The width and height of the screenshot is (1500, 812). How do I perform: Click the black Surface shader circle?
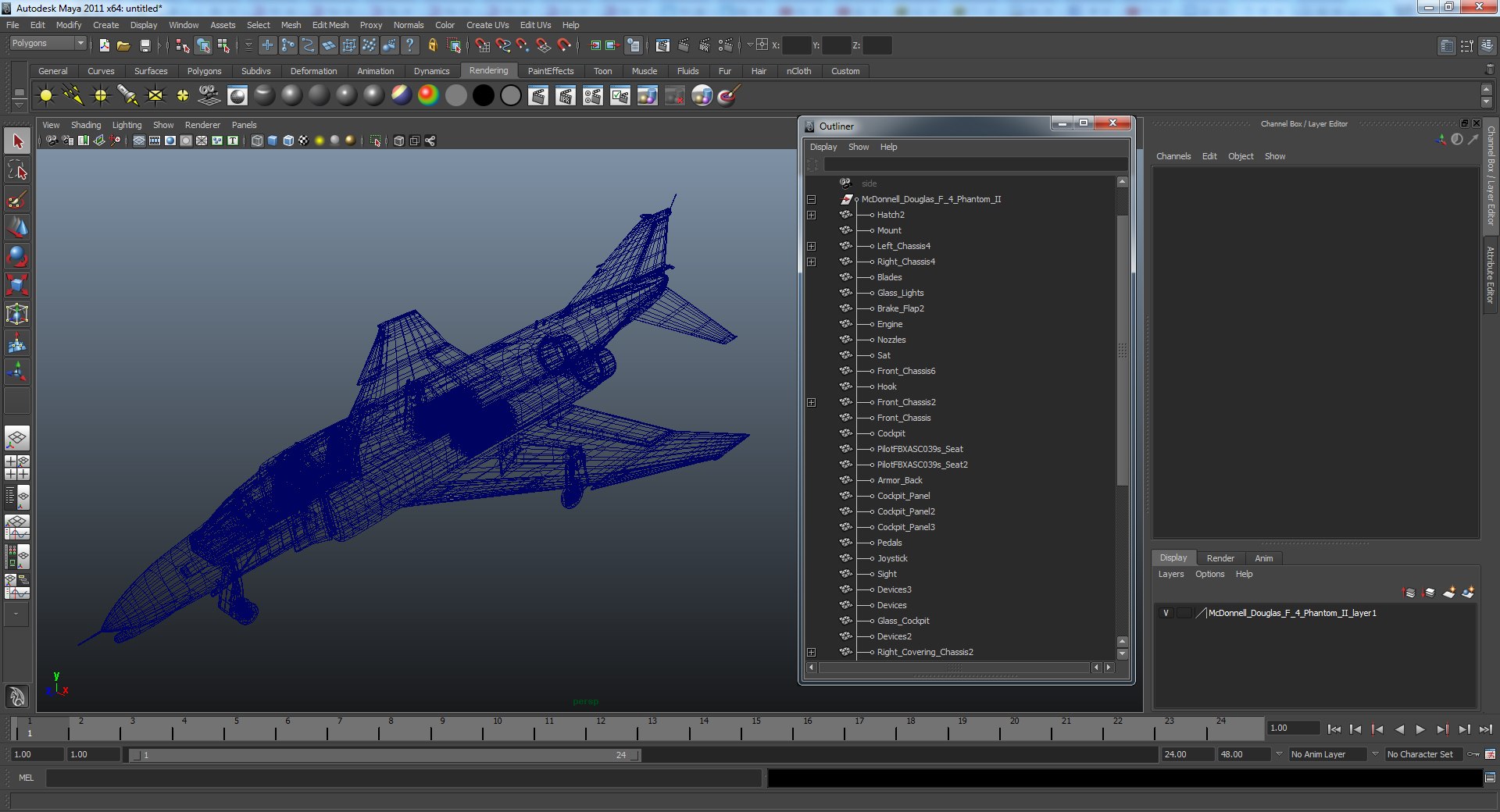tap(484, 96)
